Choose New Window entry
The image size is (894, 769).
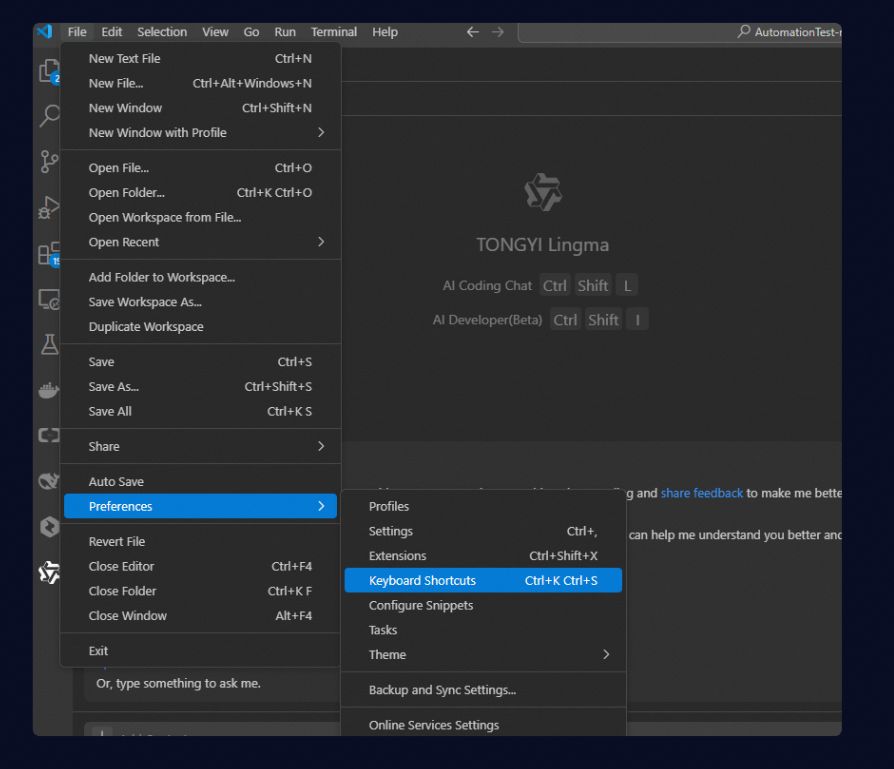click(x=200, y=108)
